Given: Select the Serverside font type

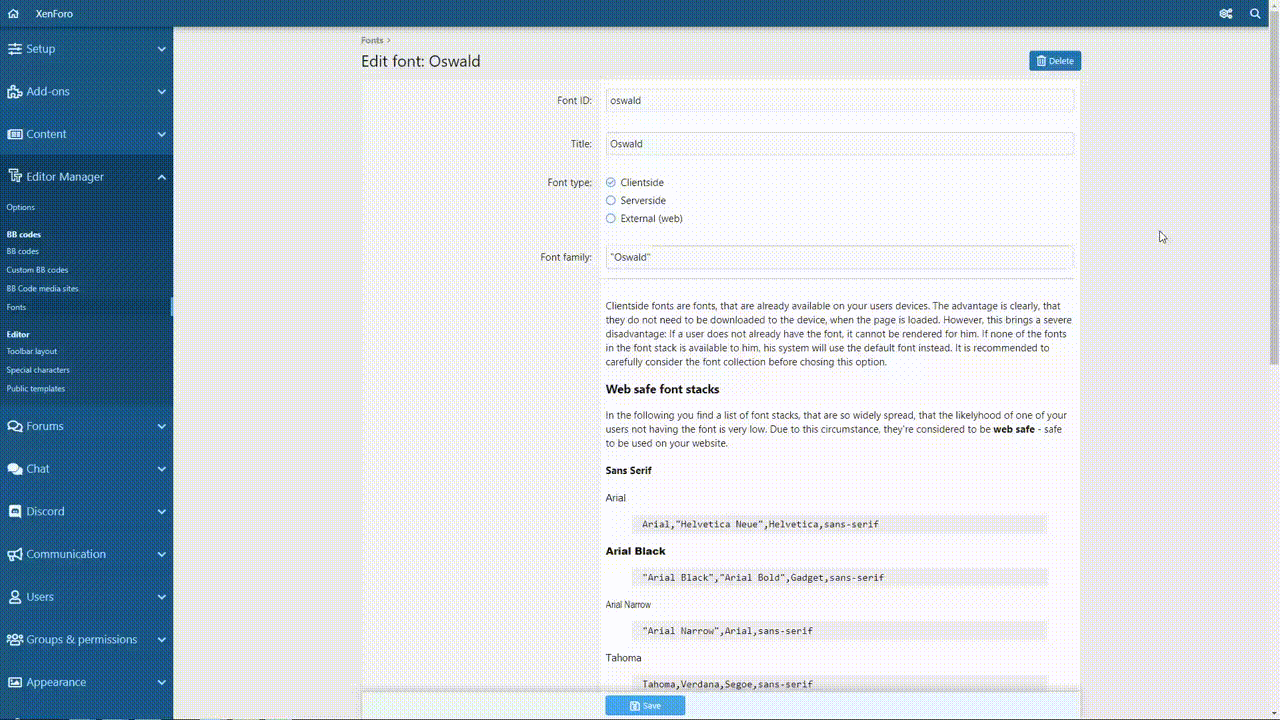Looking at the screenshot, I should pyautogui.click(x=611, y=201).
